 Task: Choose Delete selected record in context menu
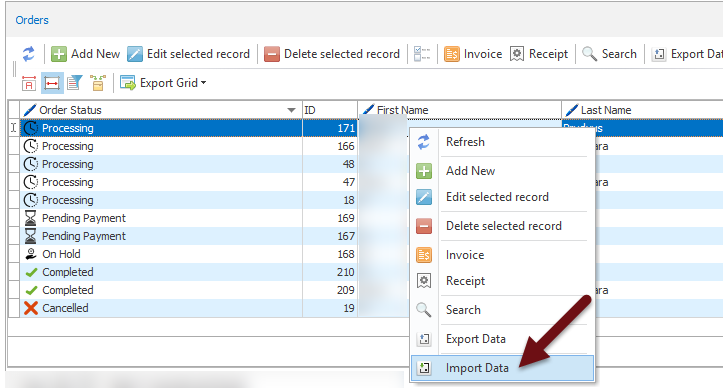click(502, 226)
